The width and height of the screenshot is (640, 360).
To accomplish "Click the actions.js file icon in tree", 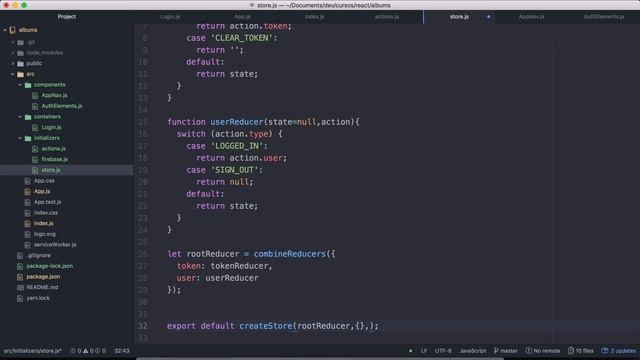I will pyautogui.click(x=35, y=149).
